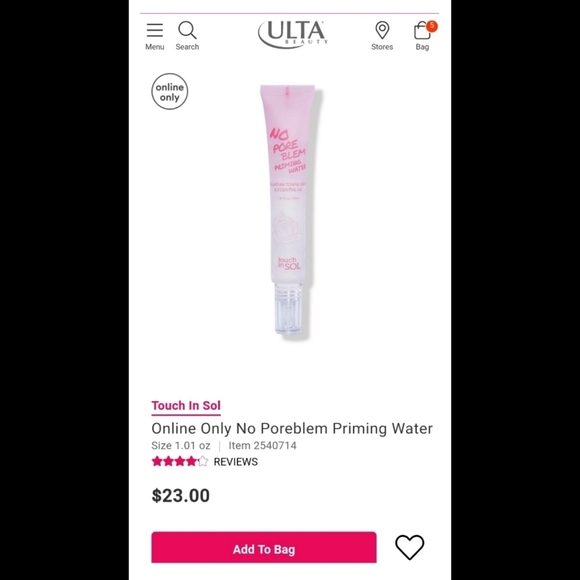Open the hamburger Menu icon
580x580 pixels.
(x=155, y=30)
